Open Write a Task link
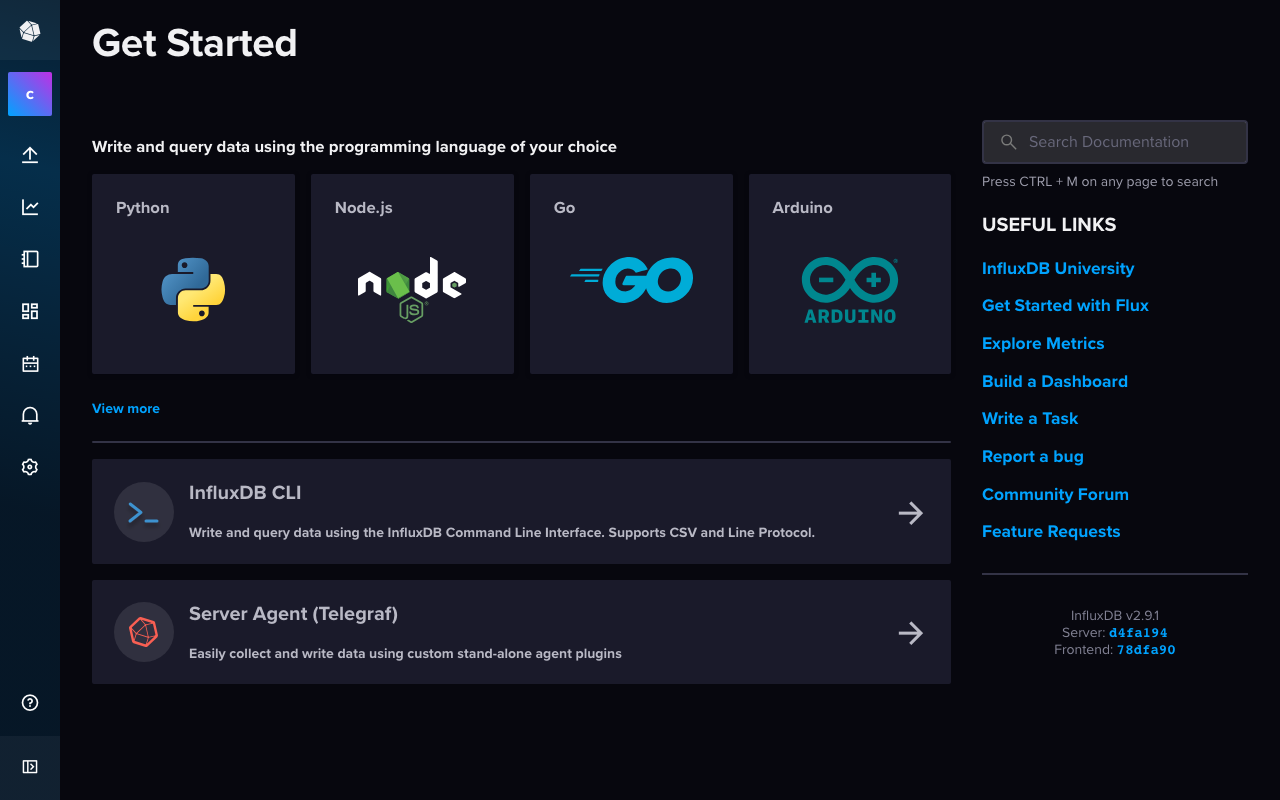Screen dimensions: 1280x800 (x=1030, y=419)
